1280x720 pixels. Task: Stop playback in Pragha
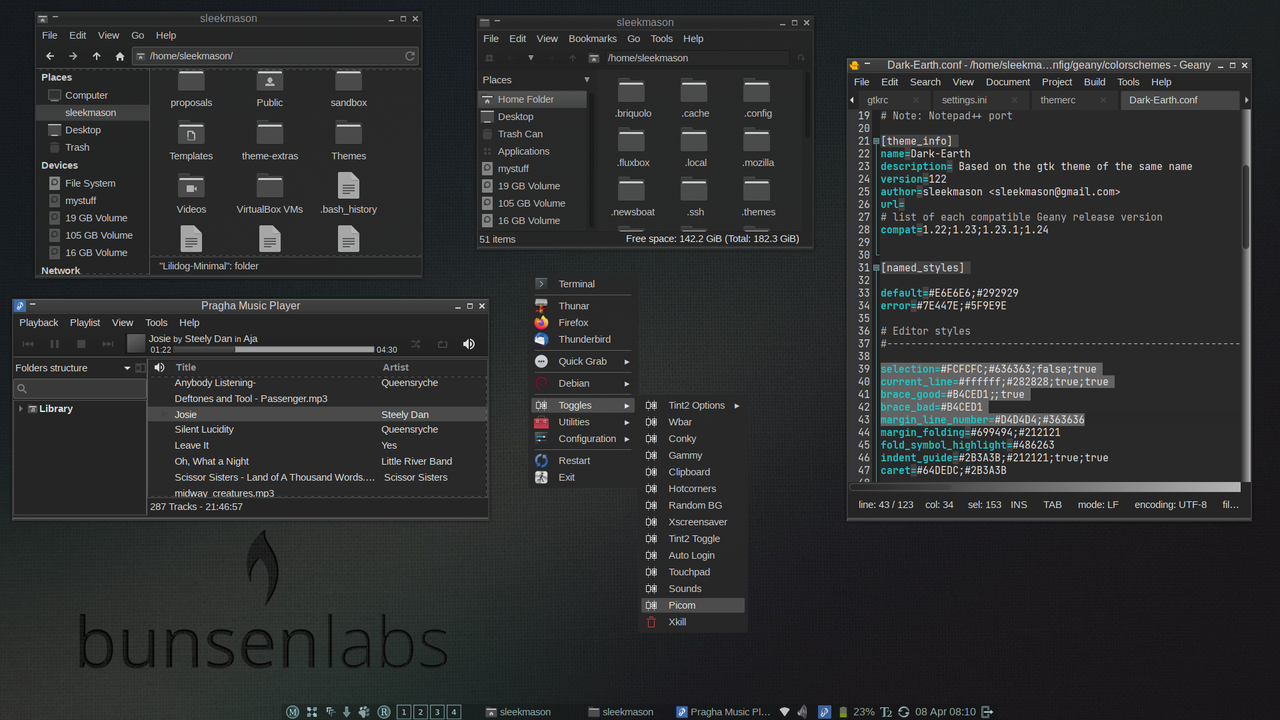tap(81, 344)
